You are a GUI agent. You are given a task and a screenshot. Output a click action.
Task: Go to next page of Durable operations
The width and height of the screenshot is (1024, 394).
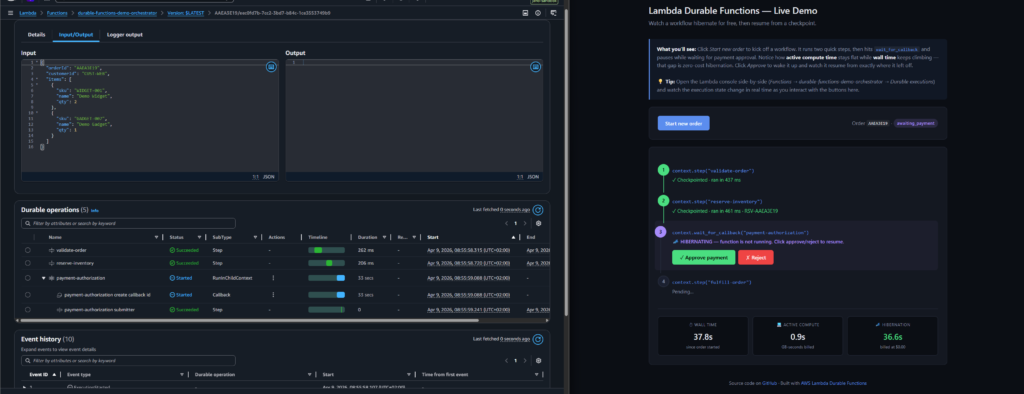(x=524, y=223)
